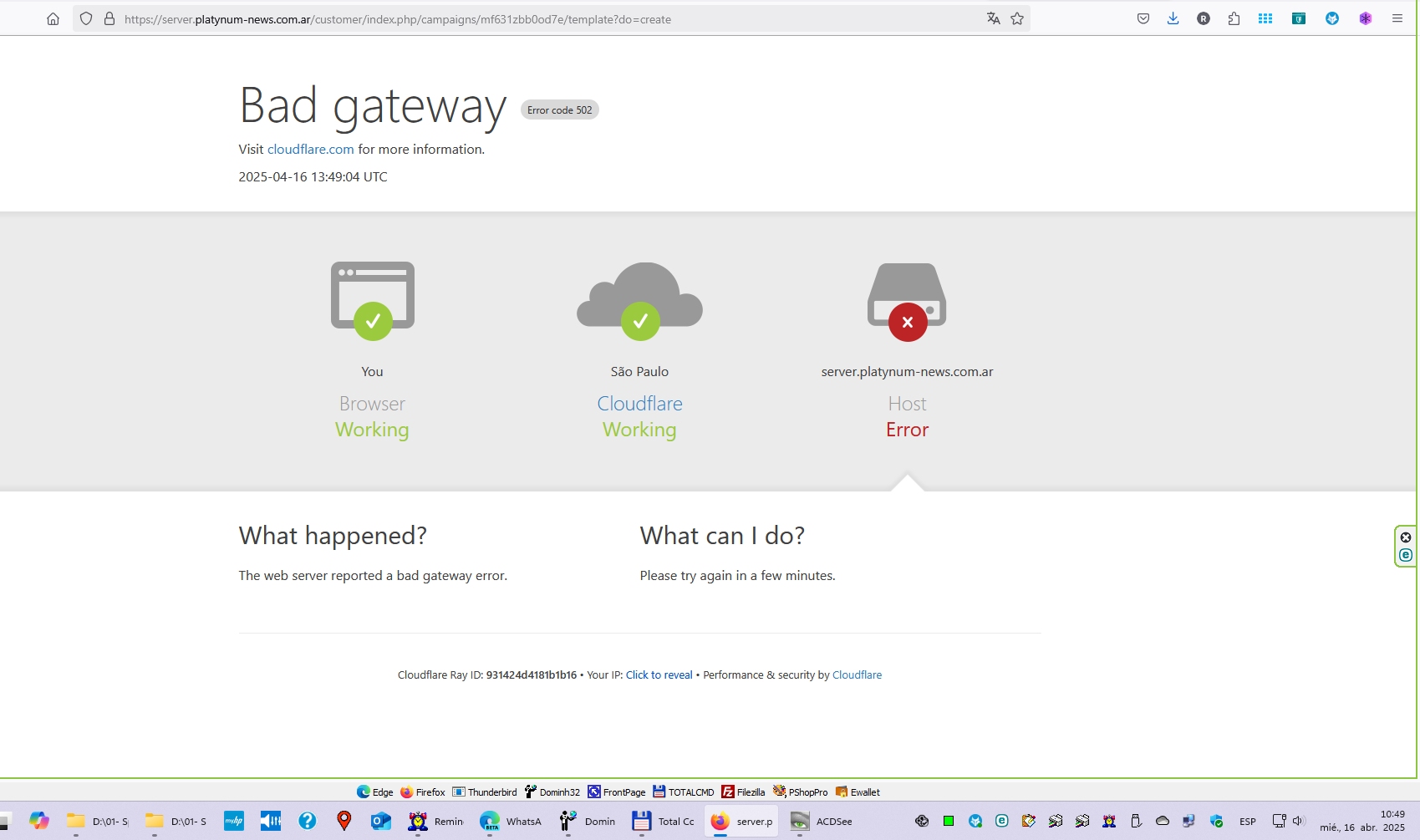Open the Cloudflare link in the footer
This screenshot has width=1420, height=840.
pos(857,675)
